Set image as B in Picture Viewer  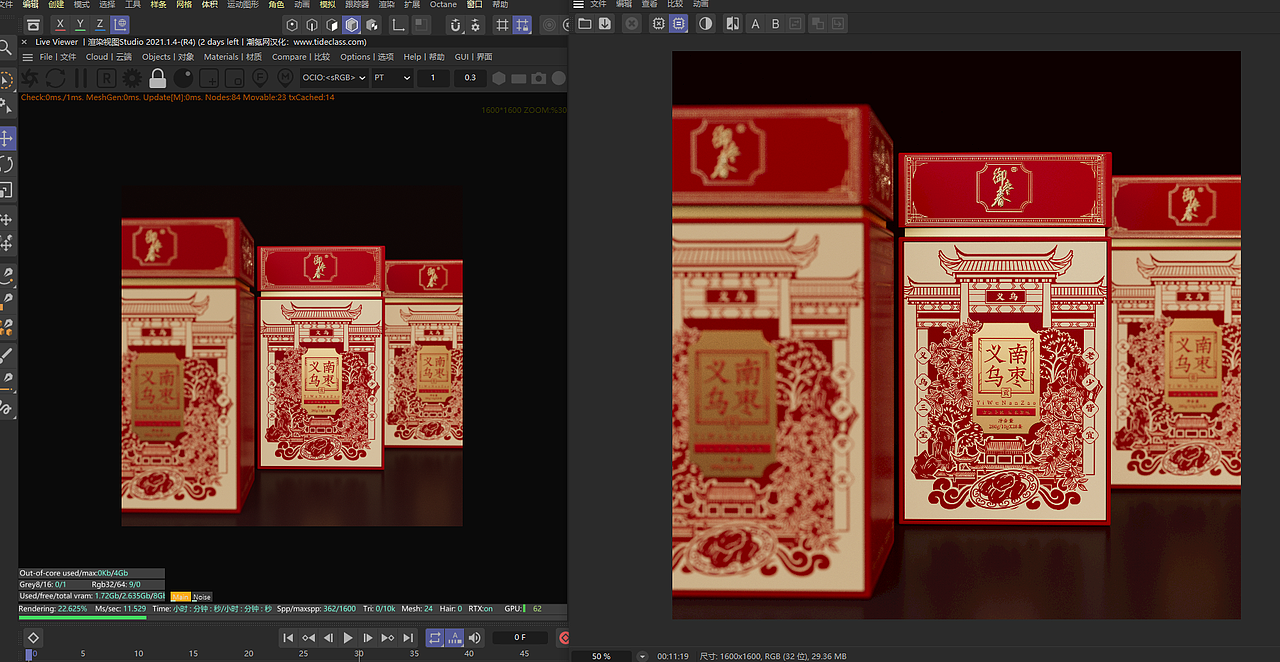point(775,23)
